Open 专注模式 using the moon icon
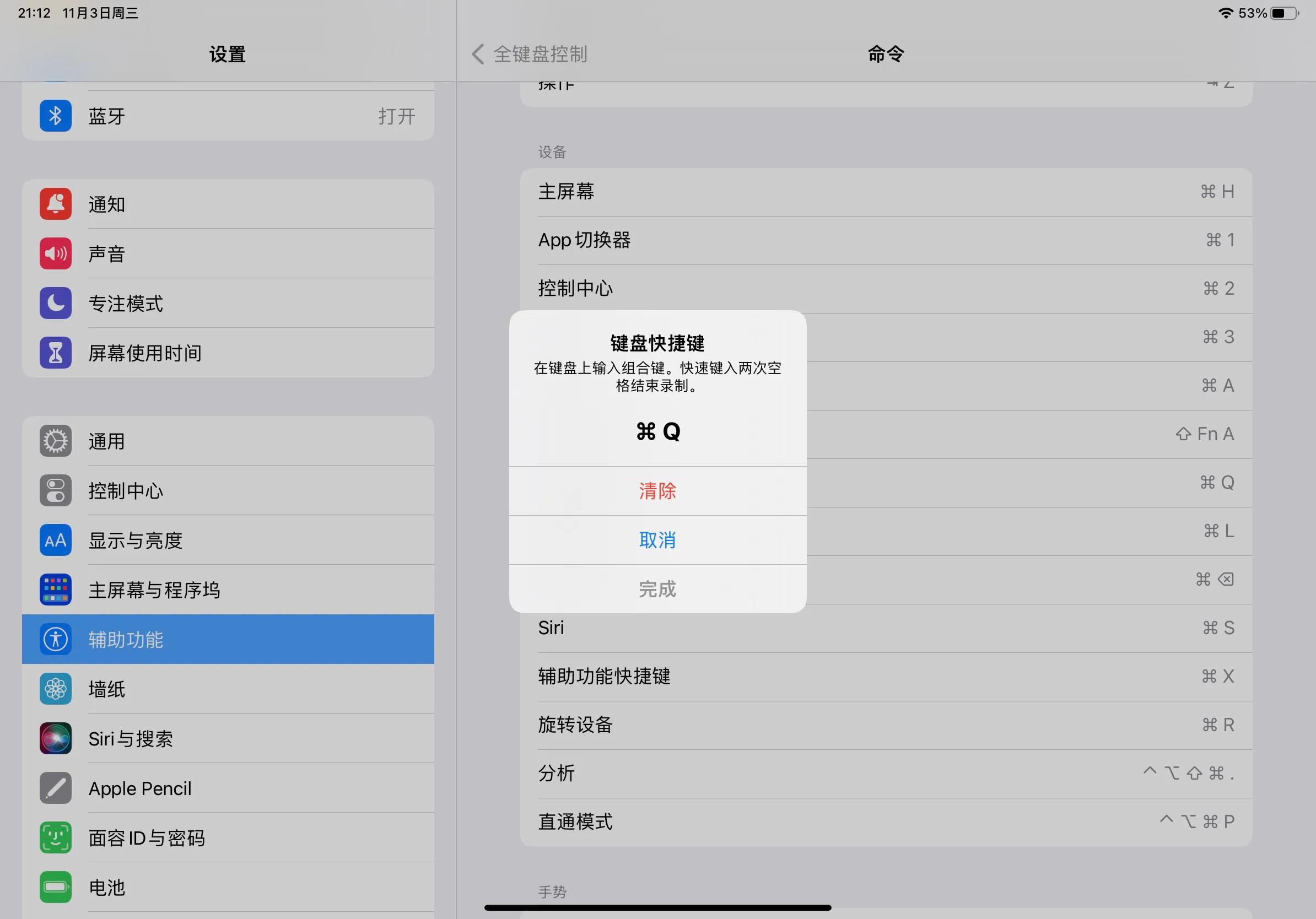The image size is (1316, 919). tap(55, 303)
